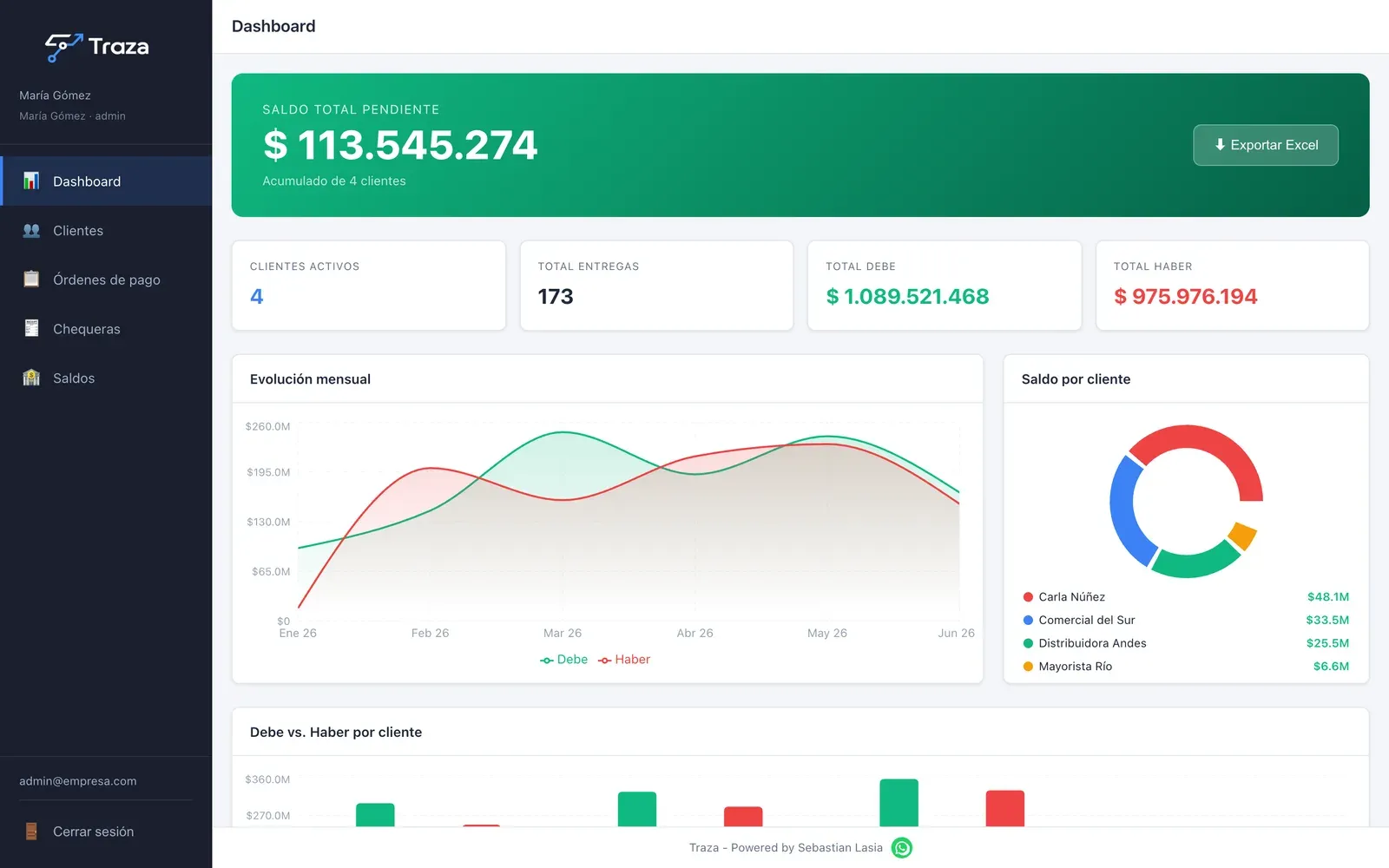Image resolution: width=1389 pixels, height=868 pixels.
Task: Click the Saldos bank icon
Action: pyautogui.click(x=31, y=378)
